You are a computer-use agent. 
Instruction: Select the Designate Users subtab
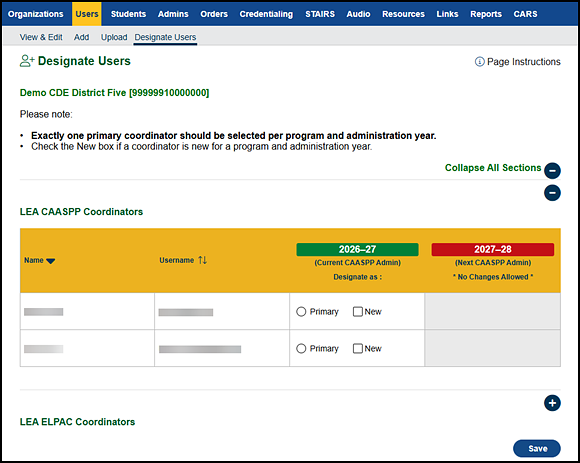click(165, 37)
